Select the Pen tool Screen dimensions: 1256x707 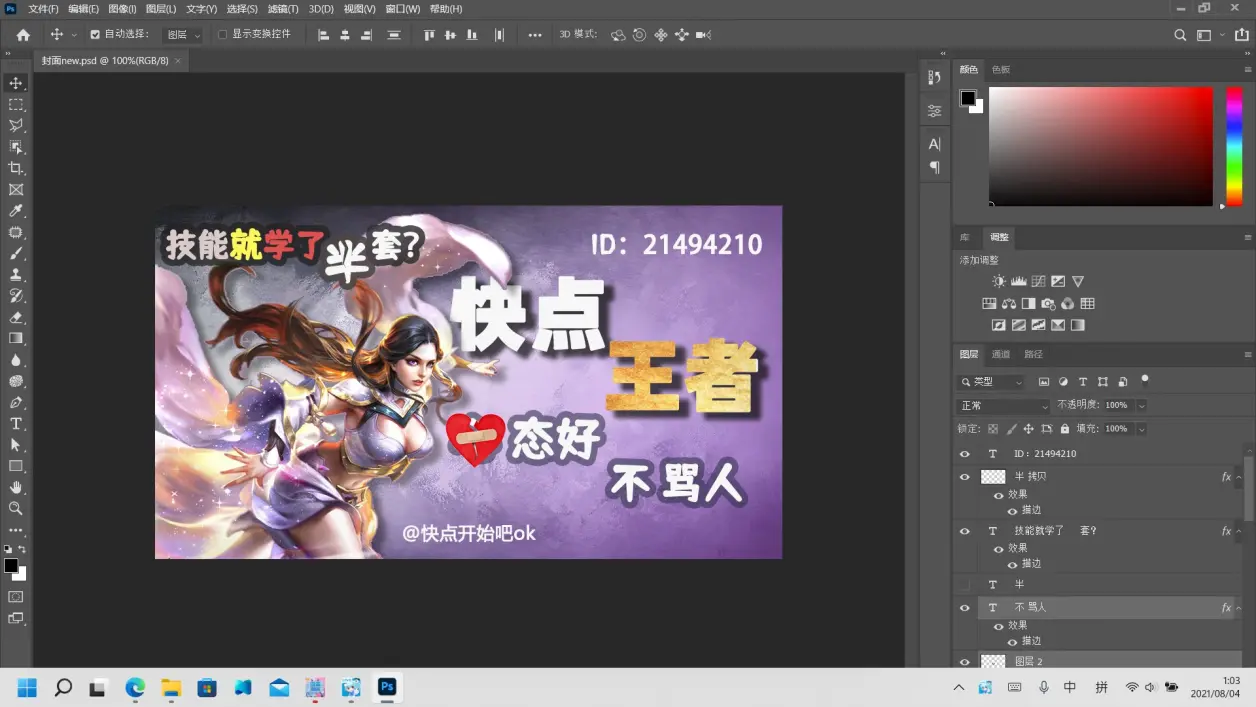[16, 403]
